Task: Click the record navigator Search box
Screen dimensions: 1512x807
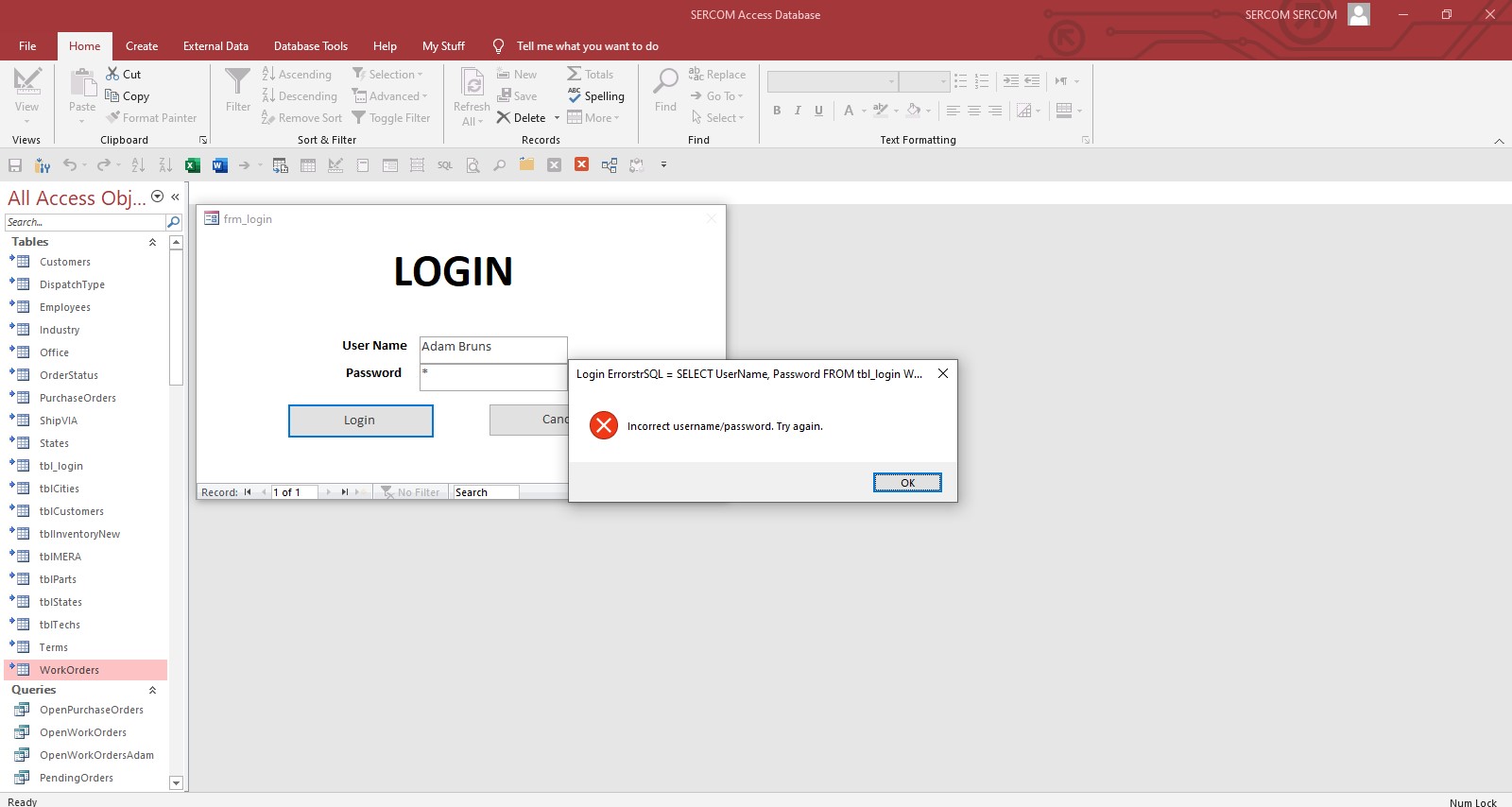Action: (x=486, y=492)
